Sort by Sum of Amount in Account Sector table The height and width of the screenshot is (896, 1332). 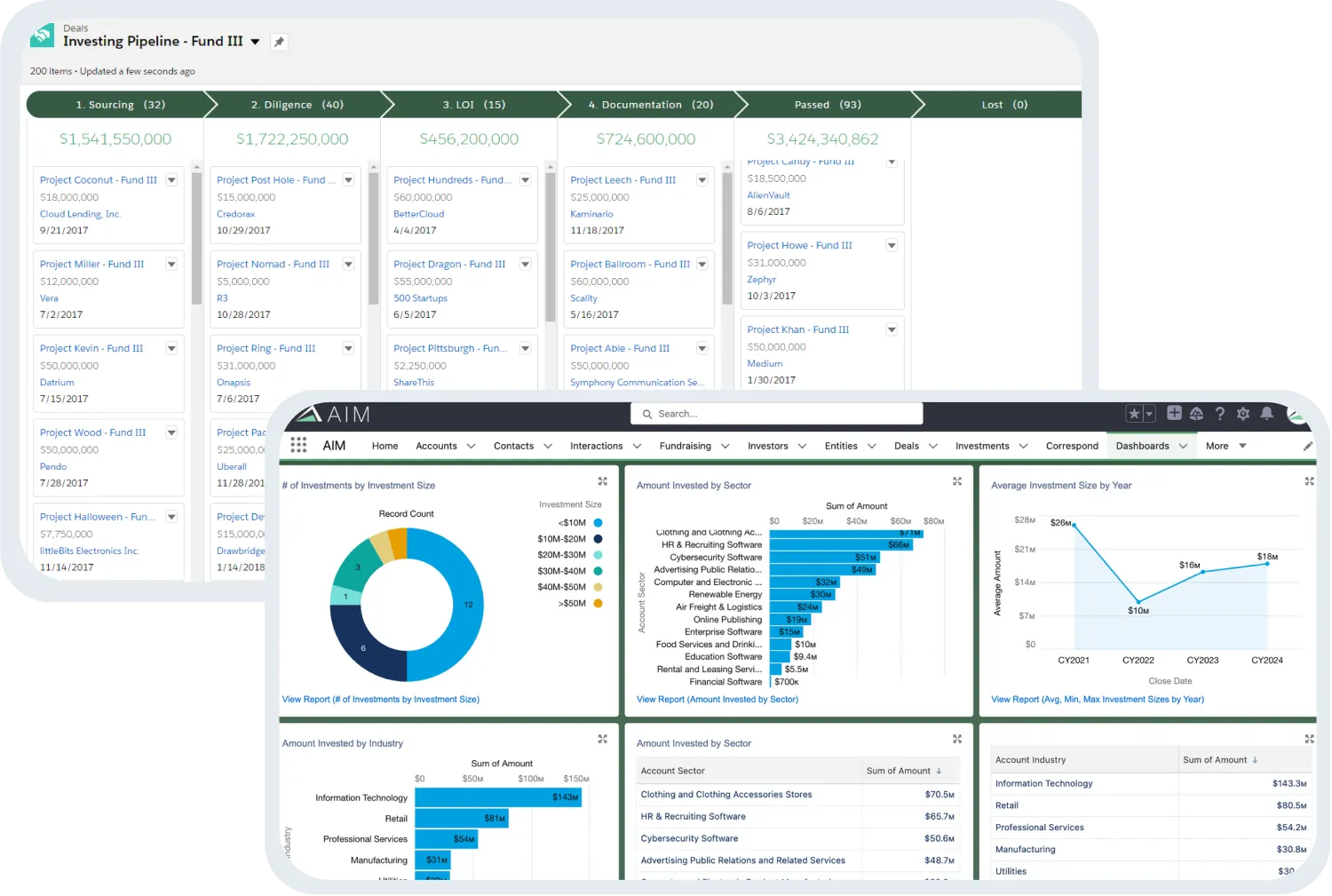pos(904,771)
